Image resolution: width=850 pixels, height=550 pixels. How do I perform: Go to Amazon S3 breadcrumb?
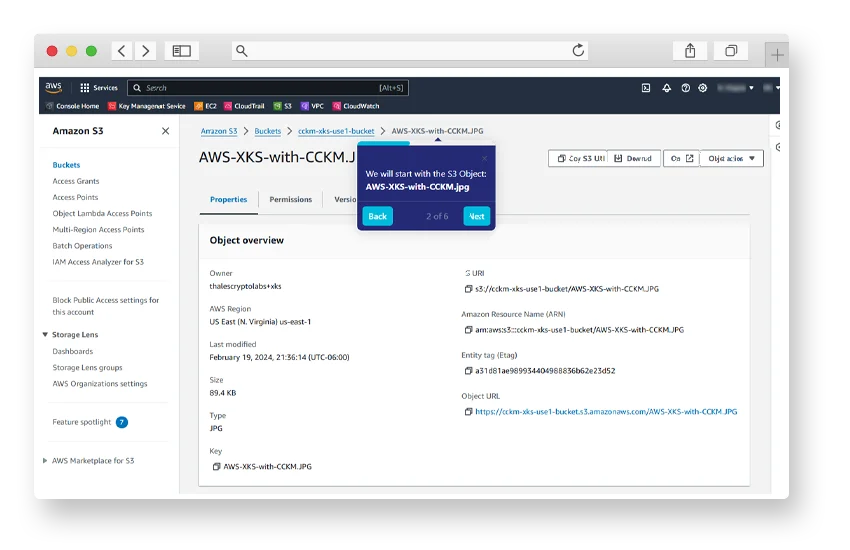219,131
